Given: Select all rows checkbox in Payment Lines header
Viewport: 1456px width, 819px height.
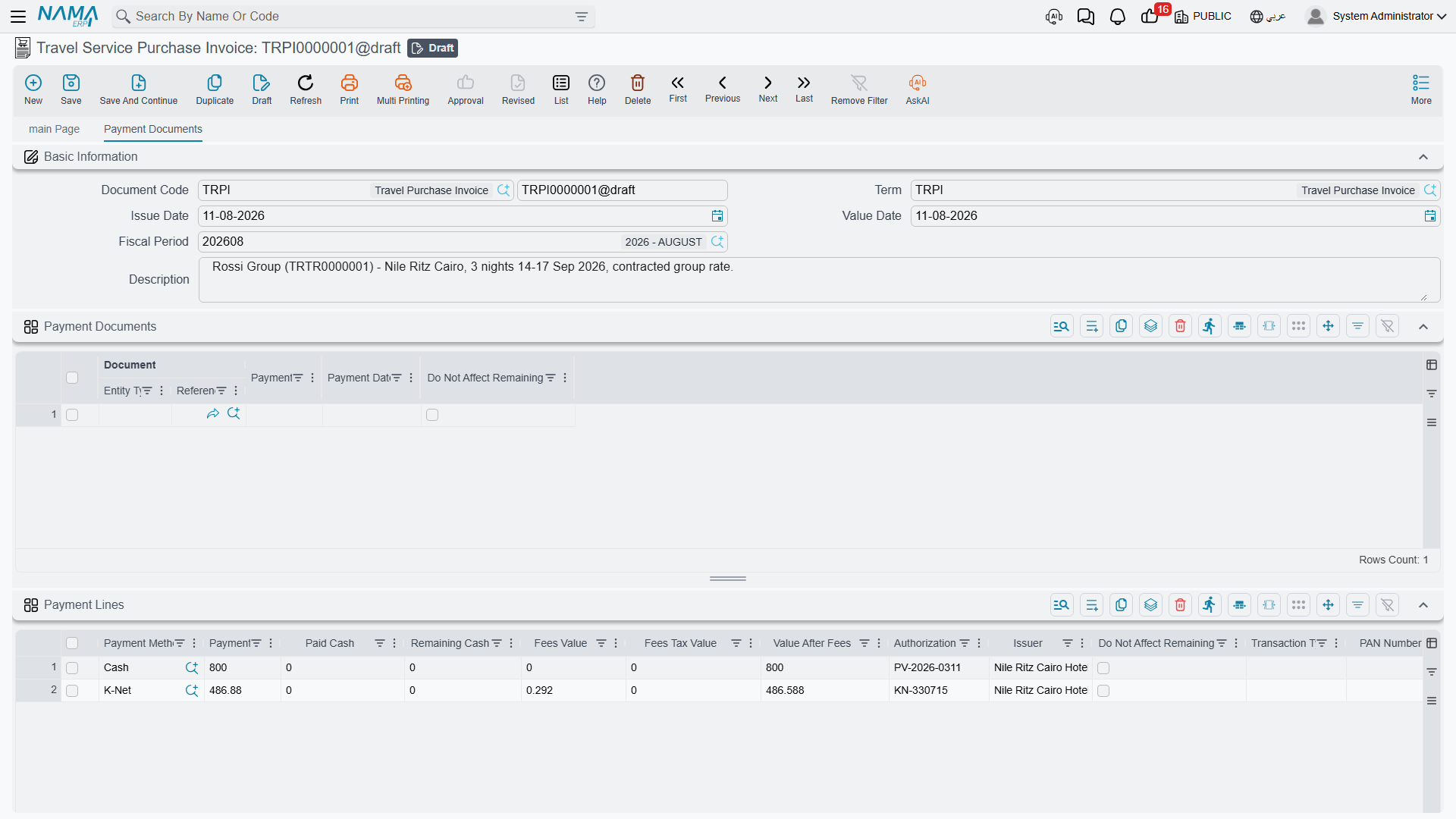Looking at the screenshot, I should click(72, 643).
